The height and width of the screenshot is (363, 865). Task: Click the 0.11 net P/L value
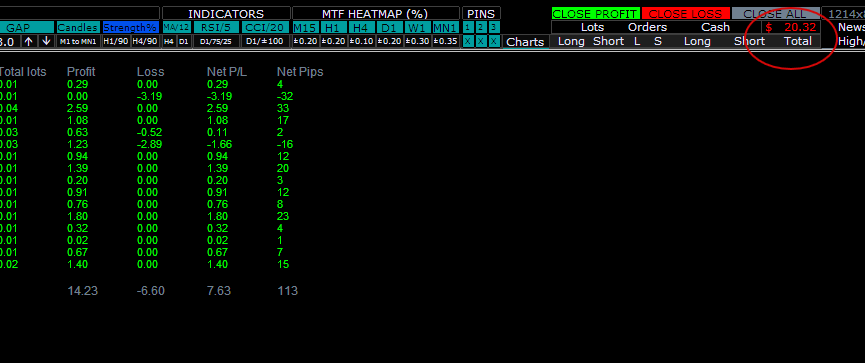pos(216,132)
